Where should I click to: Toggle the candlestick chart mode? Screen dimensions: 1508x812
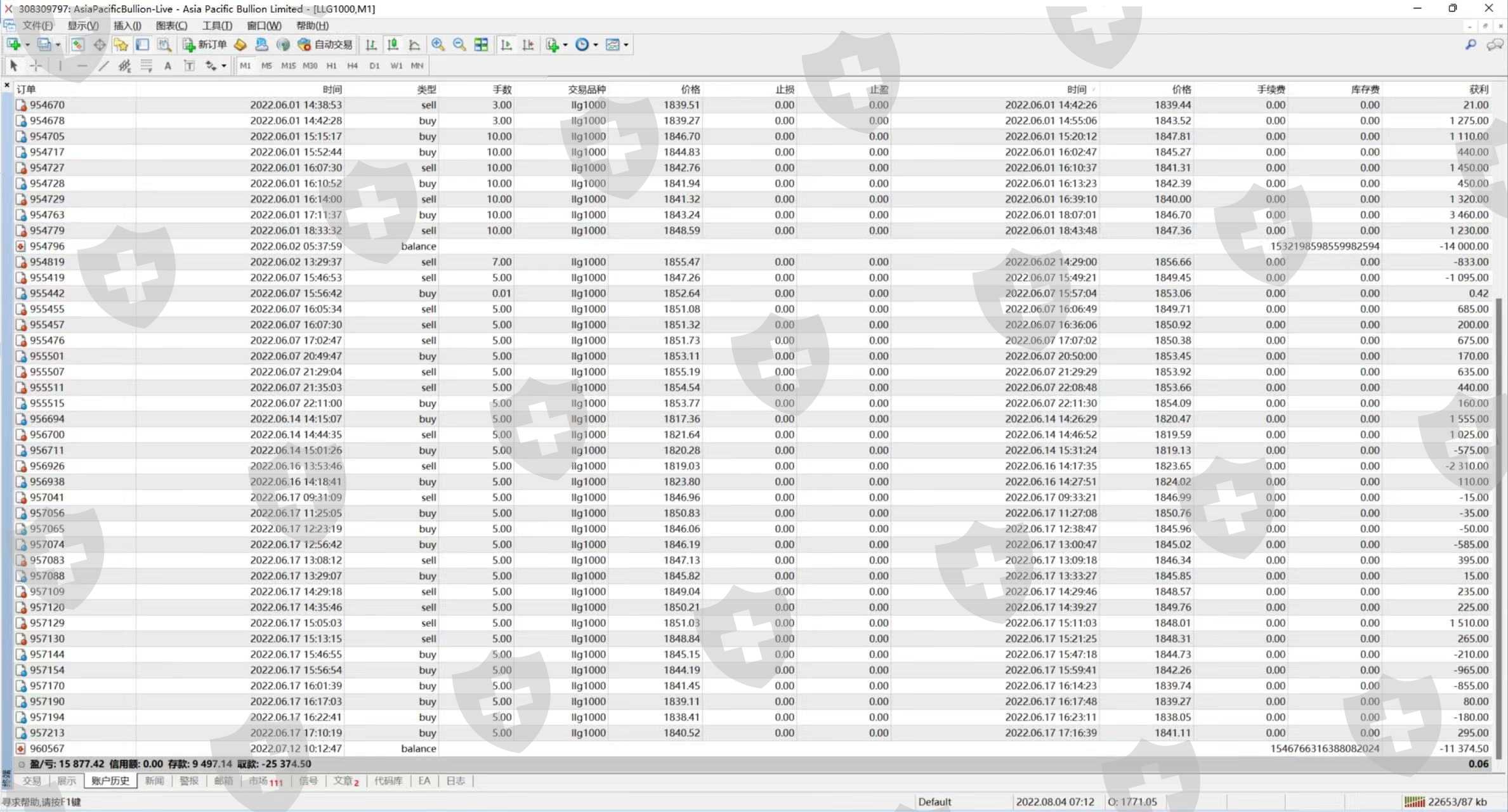pos(393,44)
